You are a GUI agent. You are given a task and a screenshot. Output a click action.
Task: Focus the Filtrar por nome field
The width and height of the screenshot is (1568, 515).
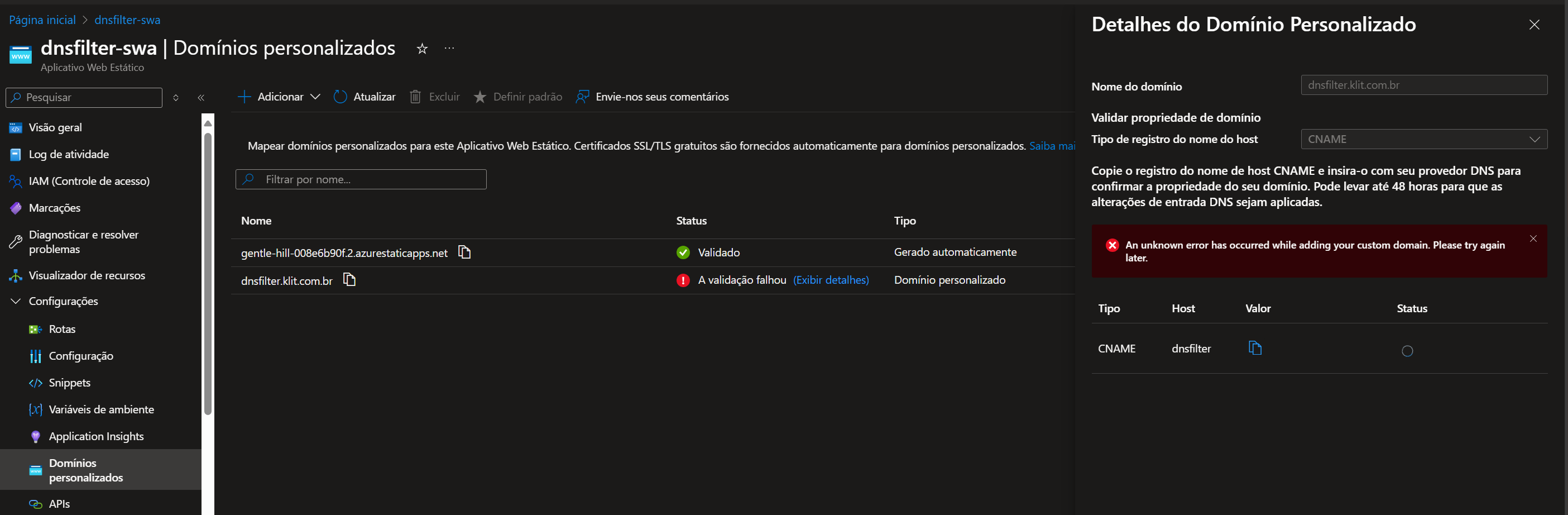click(361, 180)
